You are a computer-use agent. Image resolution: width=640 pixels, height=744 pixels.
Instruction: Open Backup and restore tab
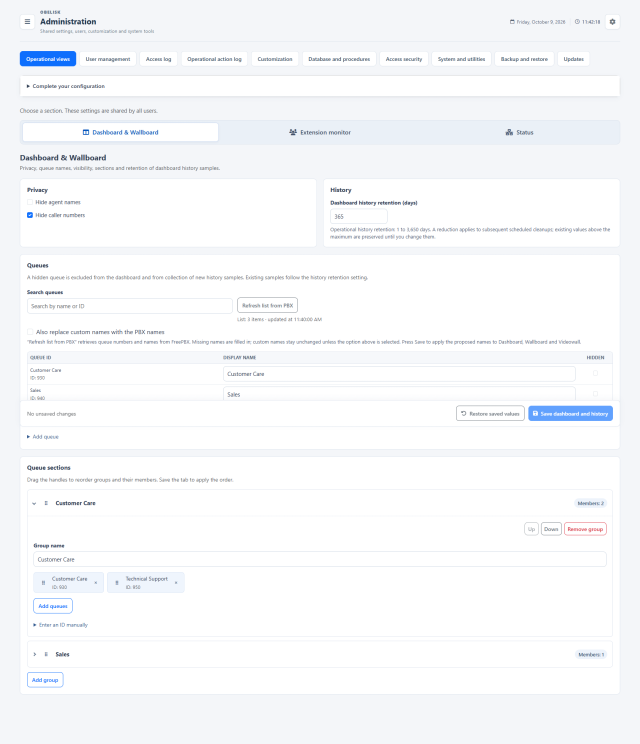[x=524, y=59]
